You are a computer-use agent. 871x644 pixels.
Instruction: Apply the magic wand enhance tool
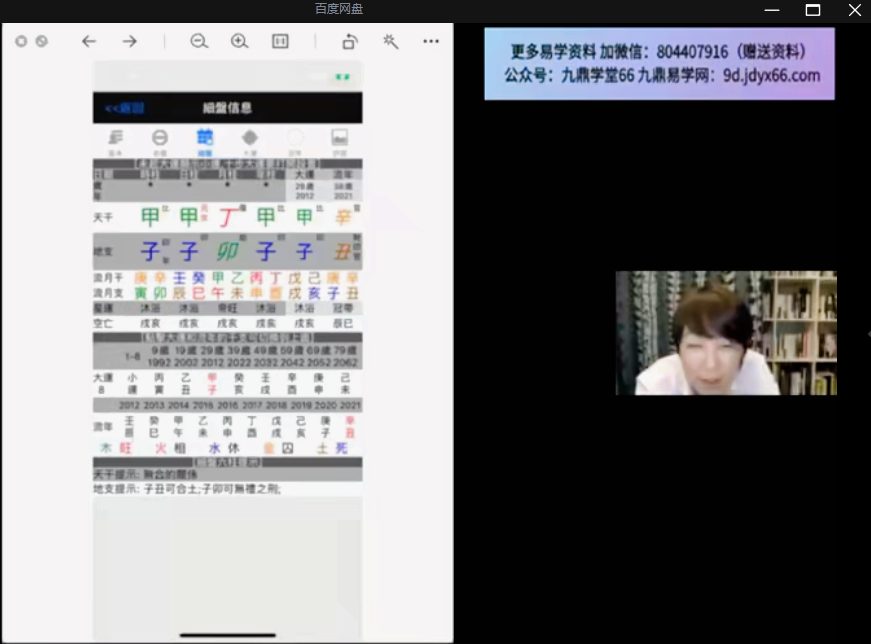coord(391,41)
